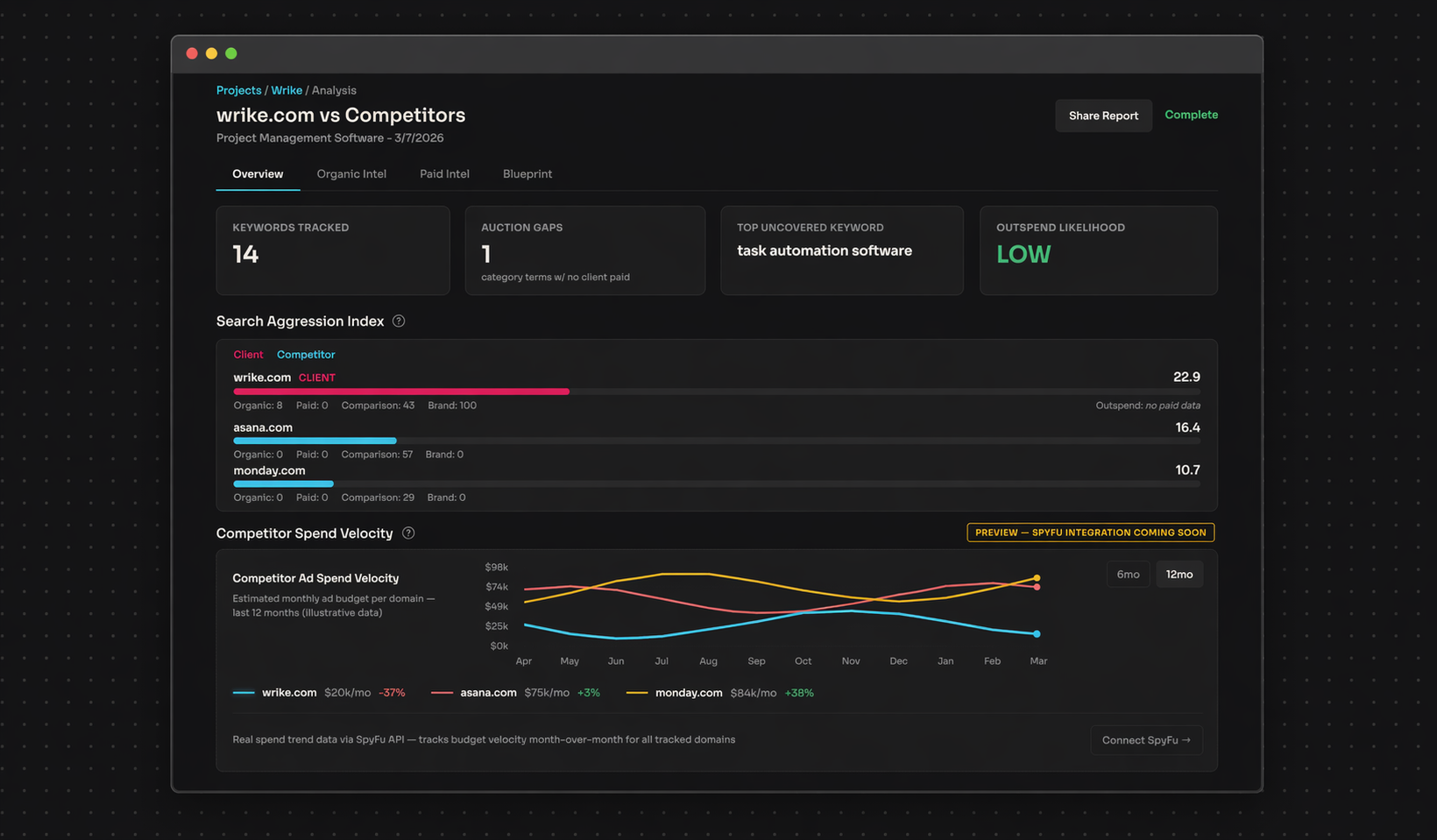Viewport: 1437px width, 840px height.
Task: Select the Overview tab
Action: pos(257,173)
